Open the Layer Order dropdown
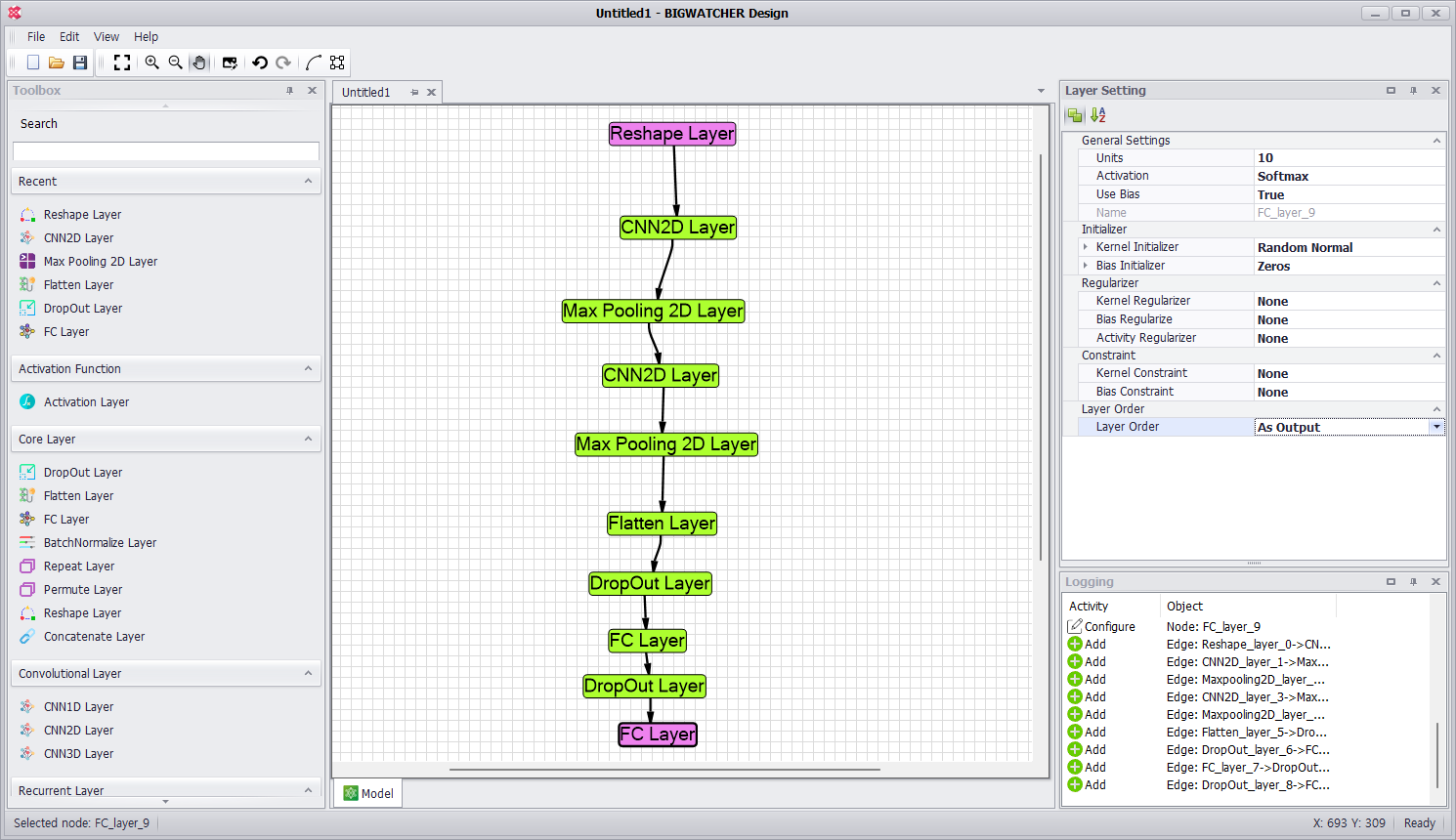The width and height of the screenshot is (1456, 840). 1435,427
